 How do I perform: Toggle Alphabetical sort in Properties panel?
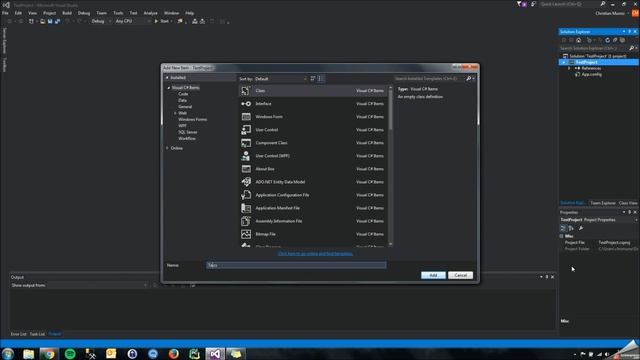[x=571, y=228]
